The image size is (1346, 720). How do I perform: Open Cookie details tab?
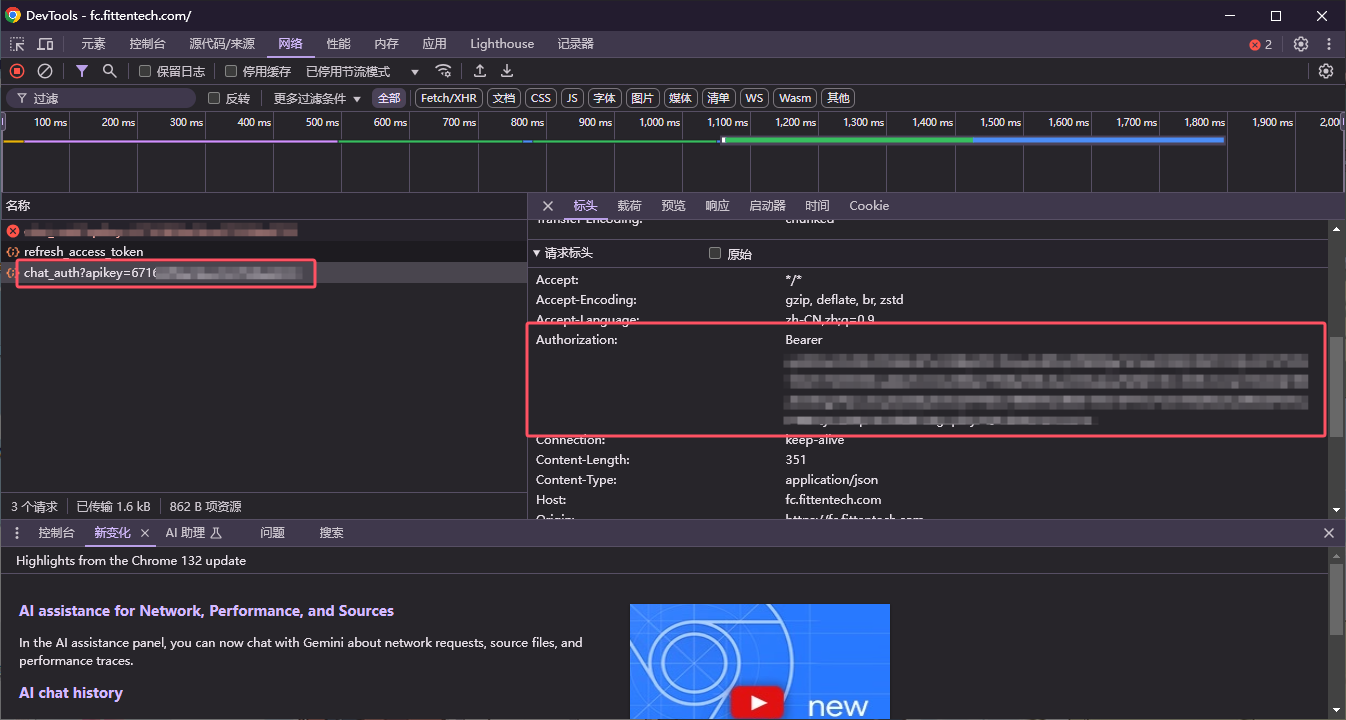(869, 206)
